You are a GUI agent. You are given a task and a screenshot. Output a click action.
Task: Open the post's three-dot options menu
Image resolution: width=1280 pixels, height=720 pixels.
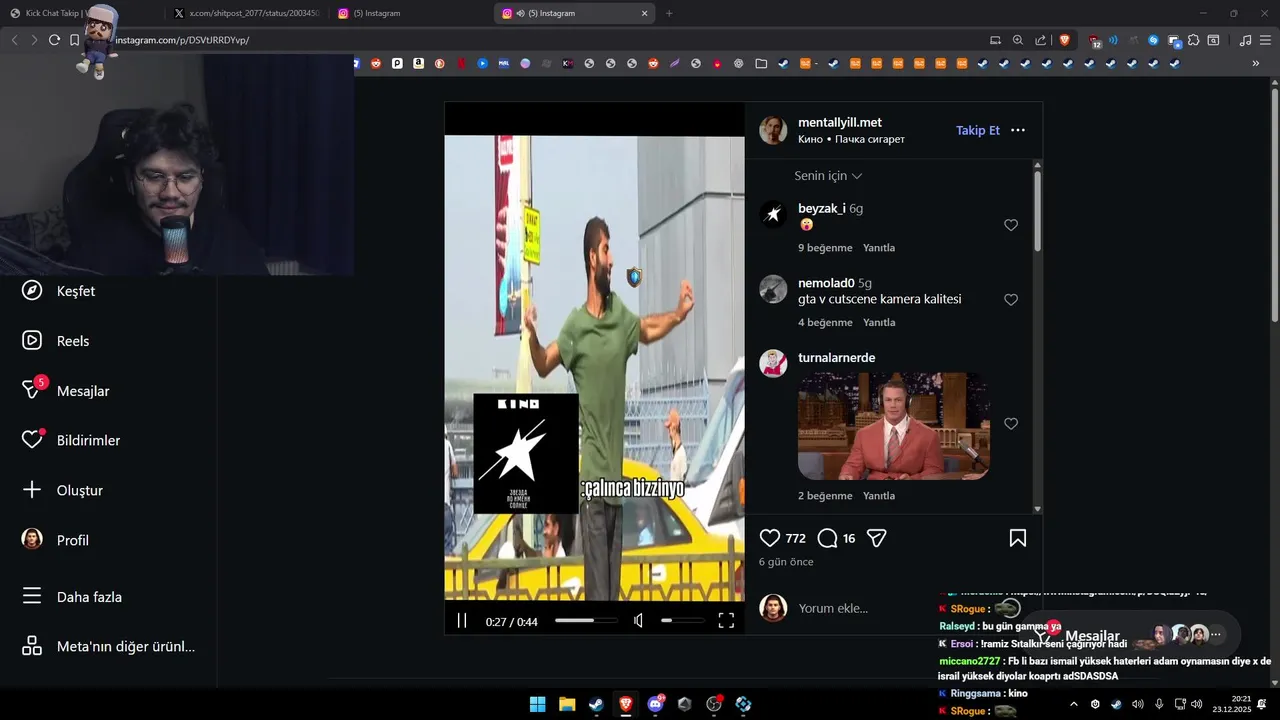coord(1018,130)
